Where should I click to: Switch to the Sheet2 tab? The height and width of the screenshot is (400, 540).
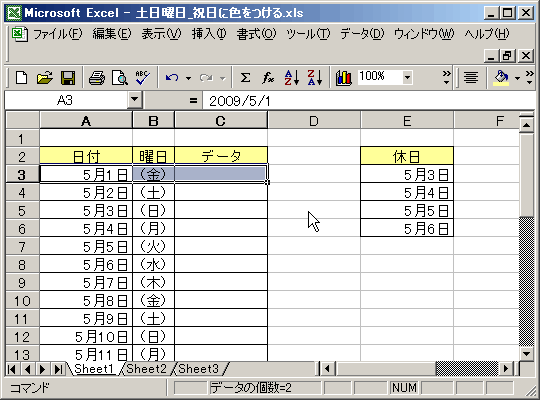[146, 369]
